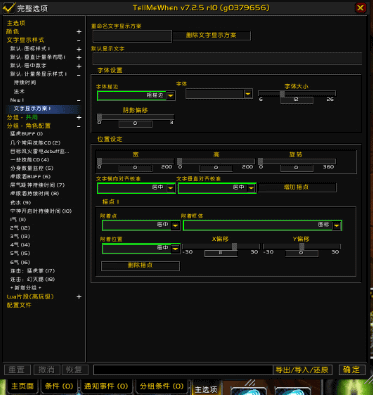The width and height of the screenshot is (373, 395).
Task: Open the font outline (字体描边) dropdown arrow
Action: (x=170, y=96)
